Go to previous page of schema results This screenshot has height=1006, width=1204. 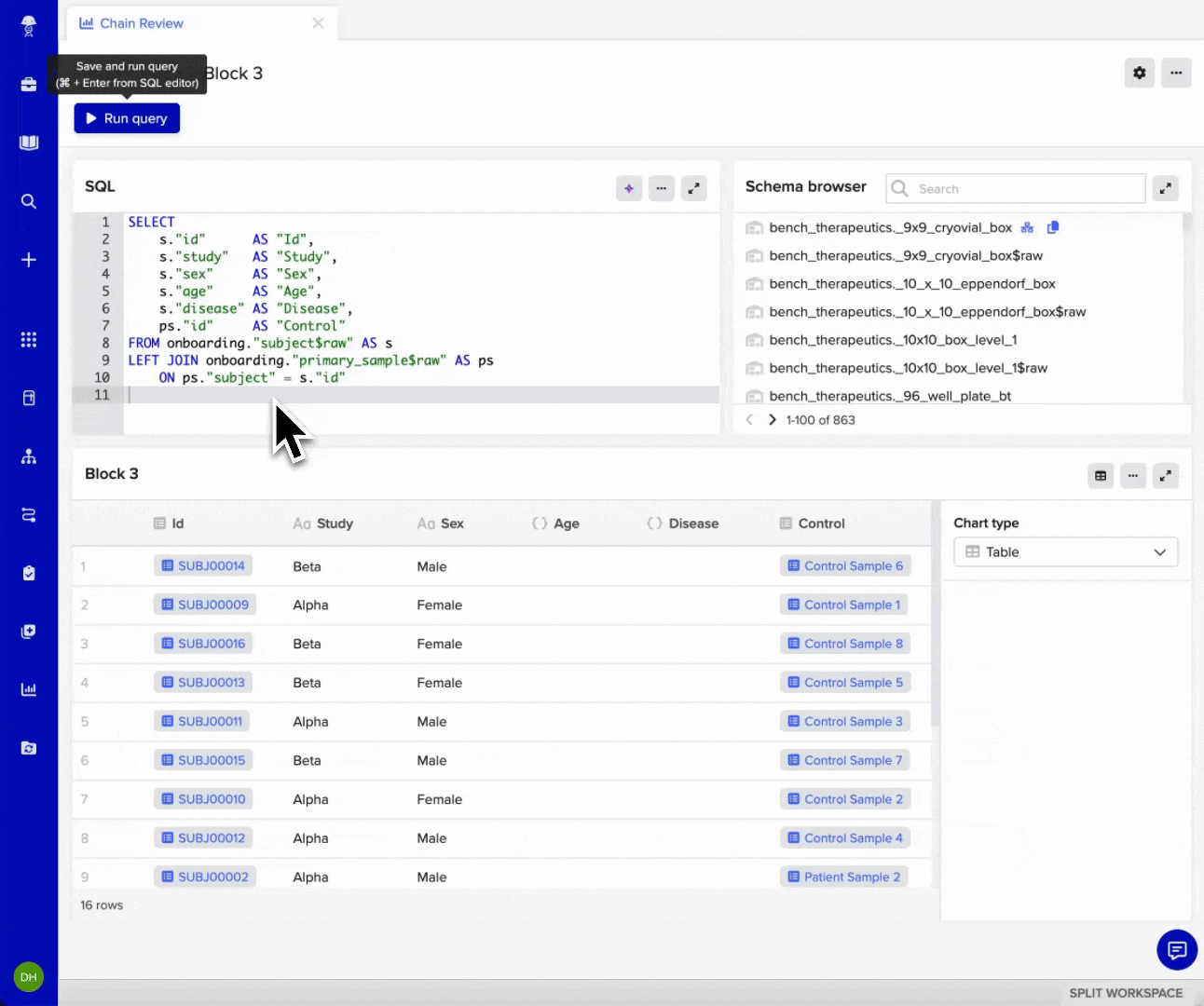click(749, 419)
